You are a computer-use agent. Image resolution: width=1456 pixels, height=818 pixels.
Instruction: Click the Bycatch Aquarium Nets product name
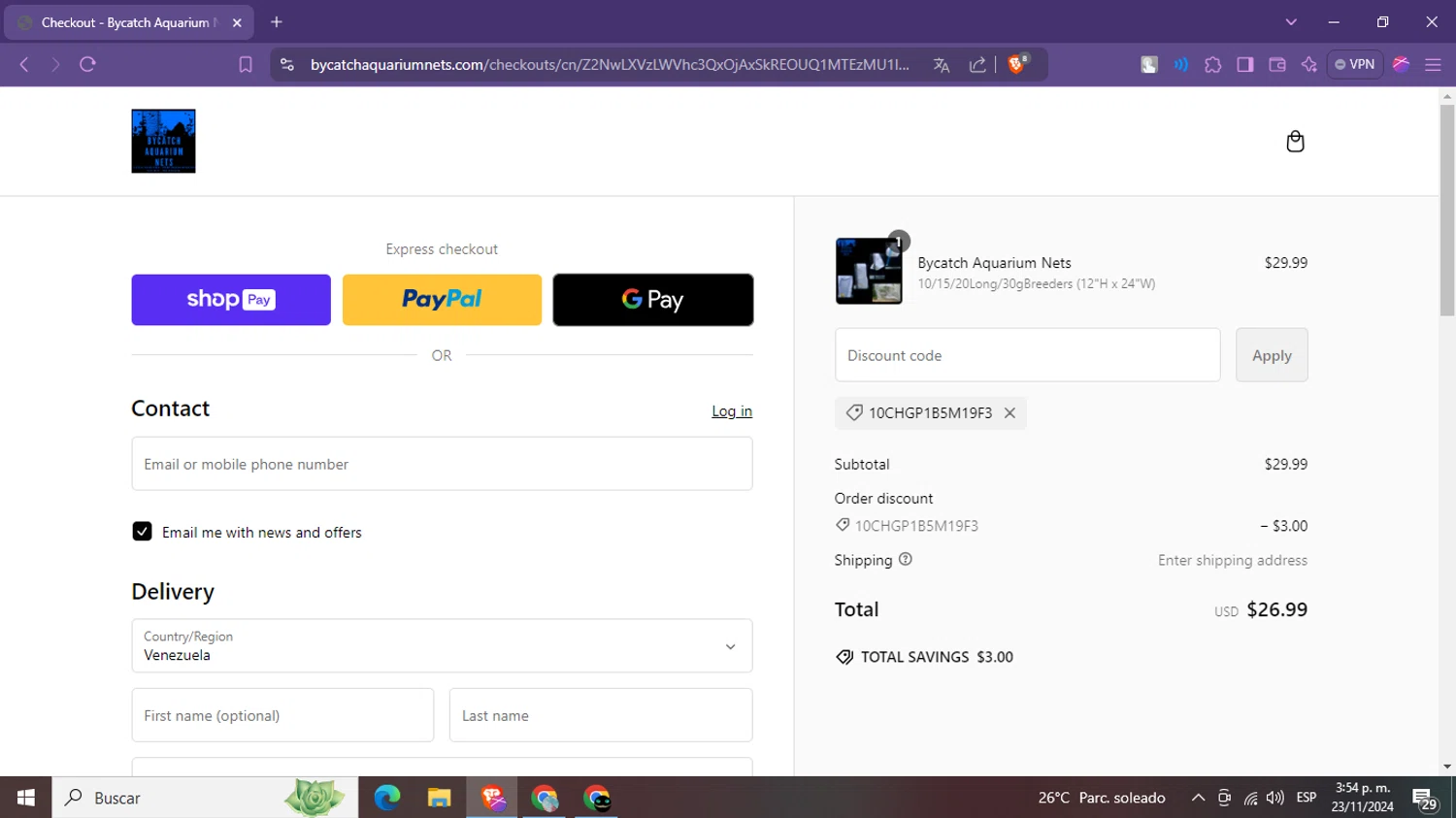click(994, 263)
